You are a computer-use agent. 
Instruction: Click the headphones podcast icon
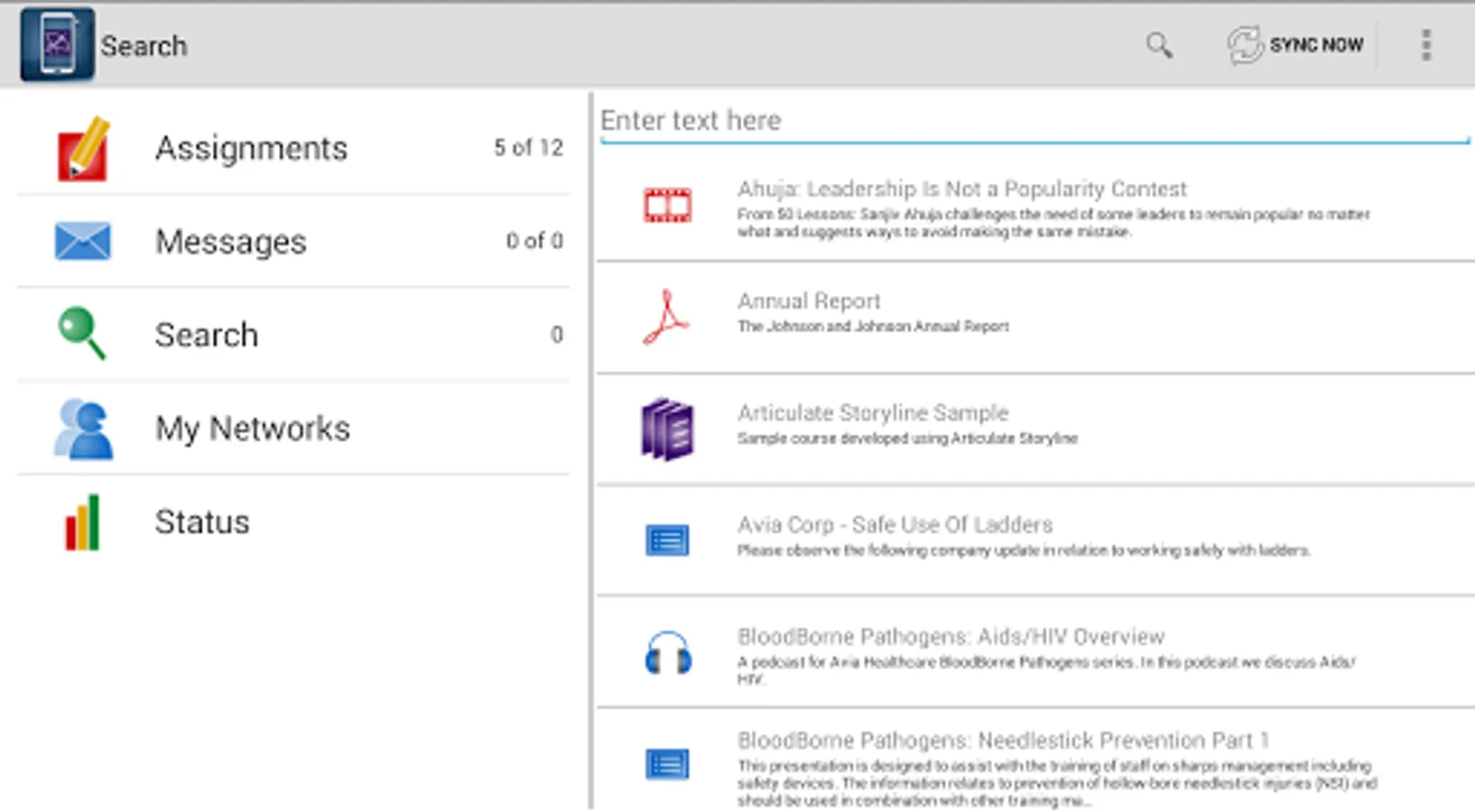point(668,653)
